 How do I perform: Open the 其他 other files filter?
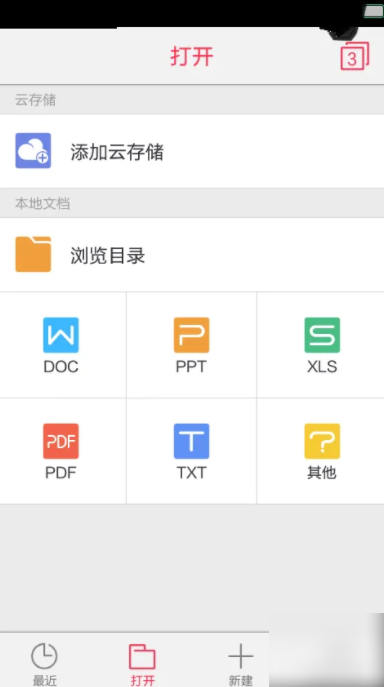tap(322, 451)
